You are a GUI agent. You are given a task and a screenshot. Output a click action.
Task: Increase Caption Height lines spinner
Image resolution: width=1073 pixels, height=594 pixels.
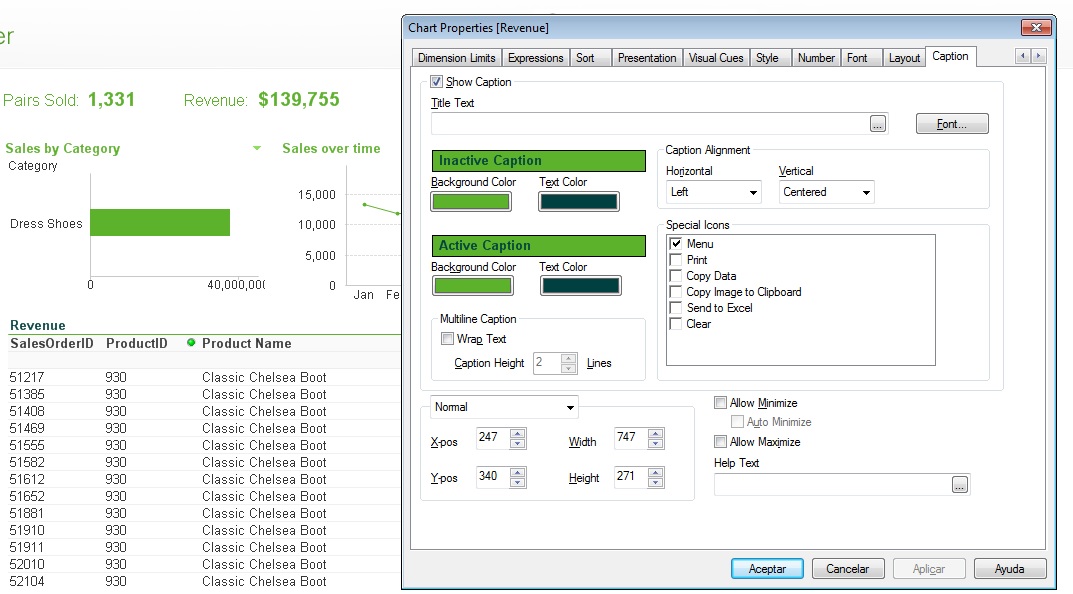[x=569, y=359]
